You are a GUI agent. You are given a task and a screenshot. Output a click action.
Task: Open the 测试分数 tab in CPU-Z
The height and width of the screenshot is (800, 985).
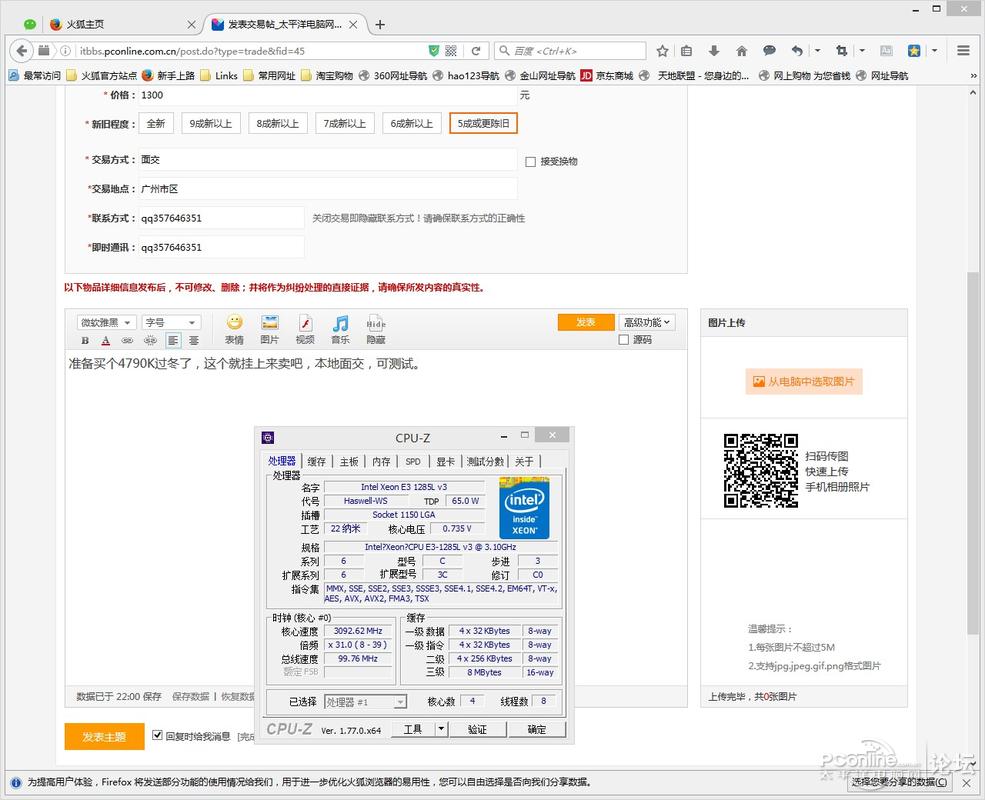click(x=485, y=462)
